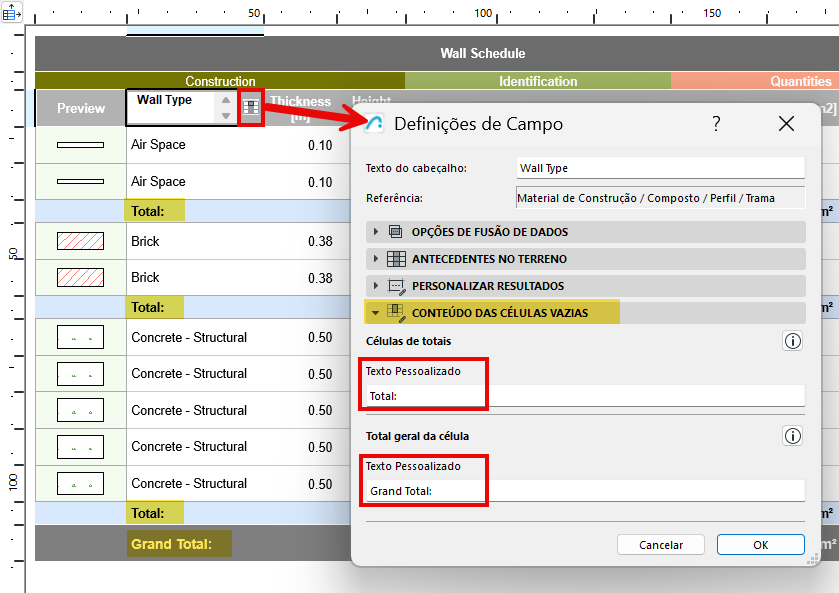The image size is (839, 593).
Task: Expand Opções de Fusão de Dados section
Action: click(376, 232)
